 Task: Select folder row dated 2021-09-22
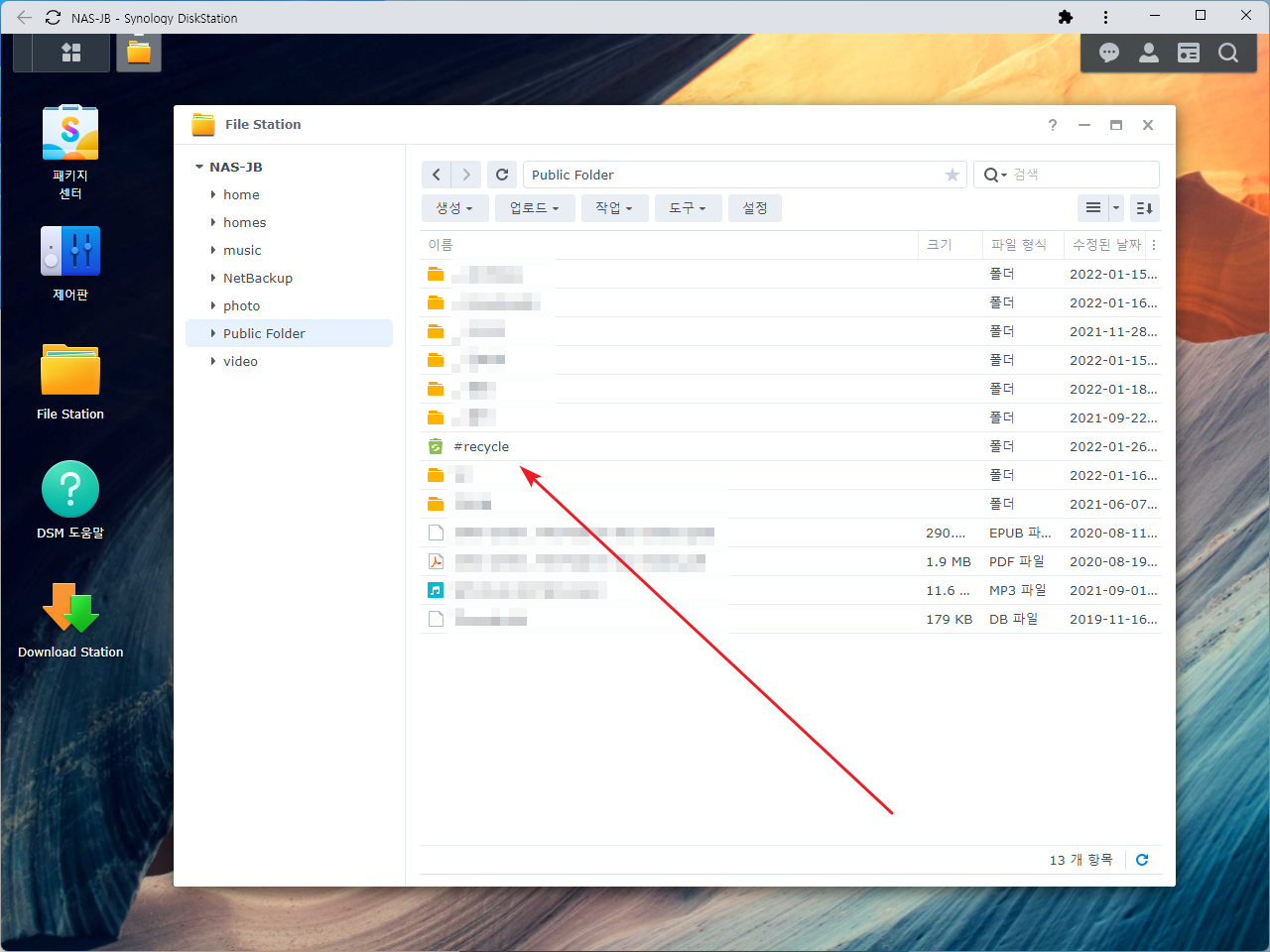pos(790,417)
